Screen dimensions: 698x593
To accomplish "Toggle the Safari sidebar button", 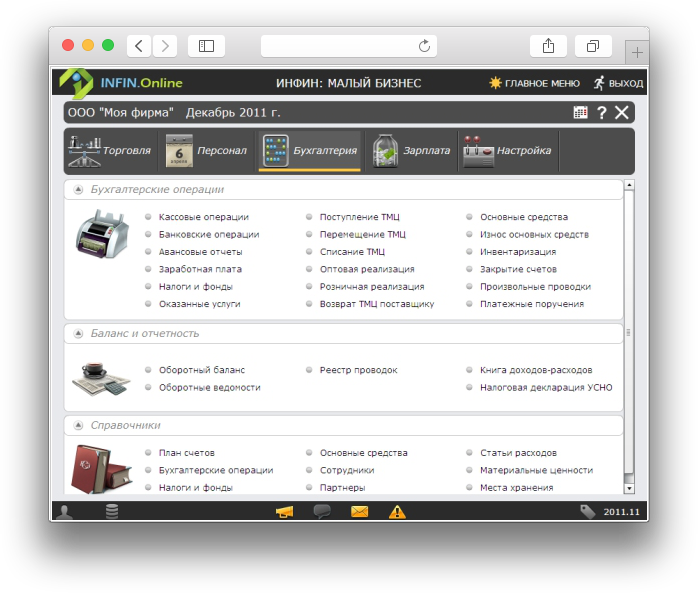I will click(206, 46).
